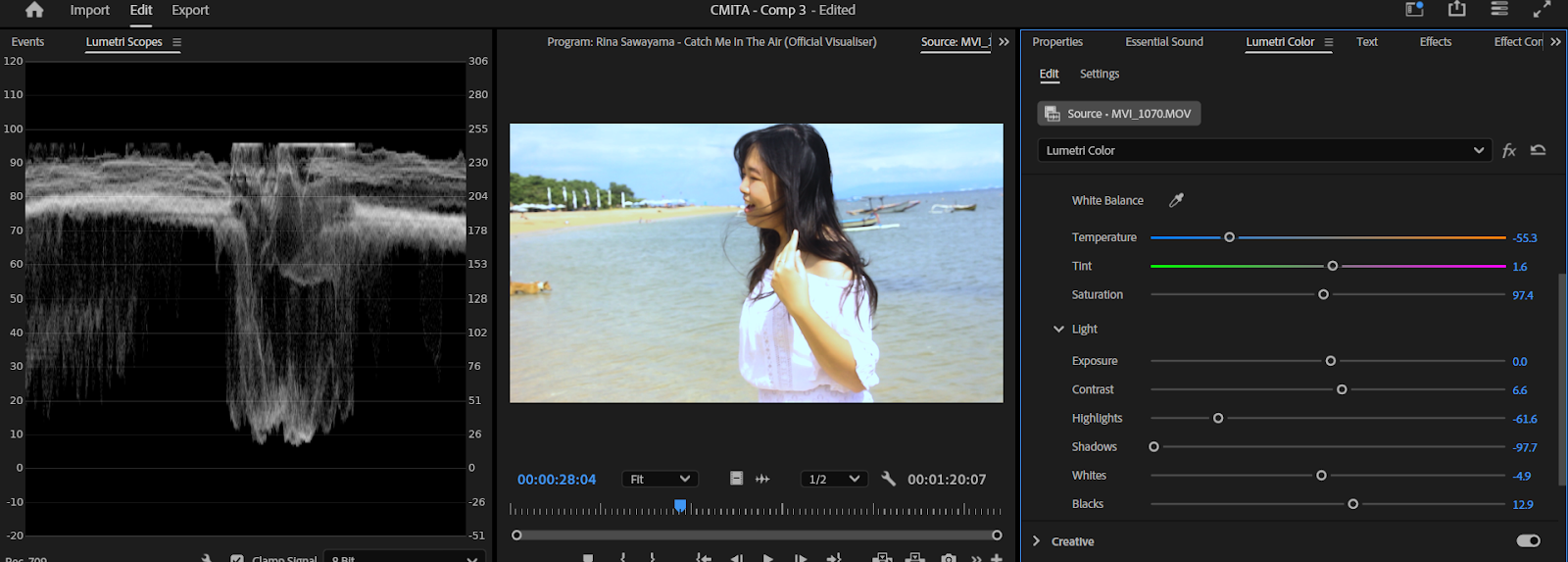
Task: Open the Lumetri Settings sub-tab
Action: point(1099,74)
